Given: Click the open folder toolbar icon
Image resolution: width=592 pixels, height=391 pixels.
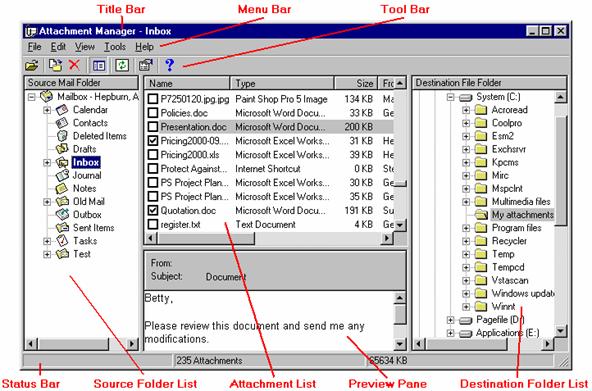Looking at the screenshot, I should (x=32, y=65).
